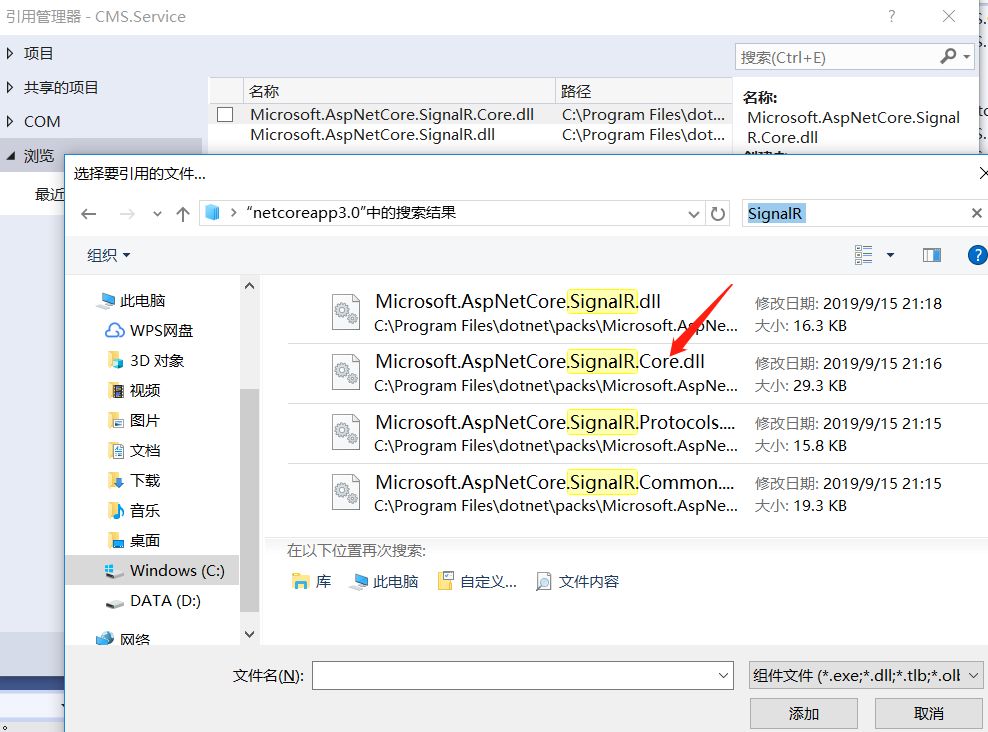This screenshot has height=732, width=988.
Task: Change the view layout icon
Action: (x=863, y=254)
